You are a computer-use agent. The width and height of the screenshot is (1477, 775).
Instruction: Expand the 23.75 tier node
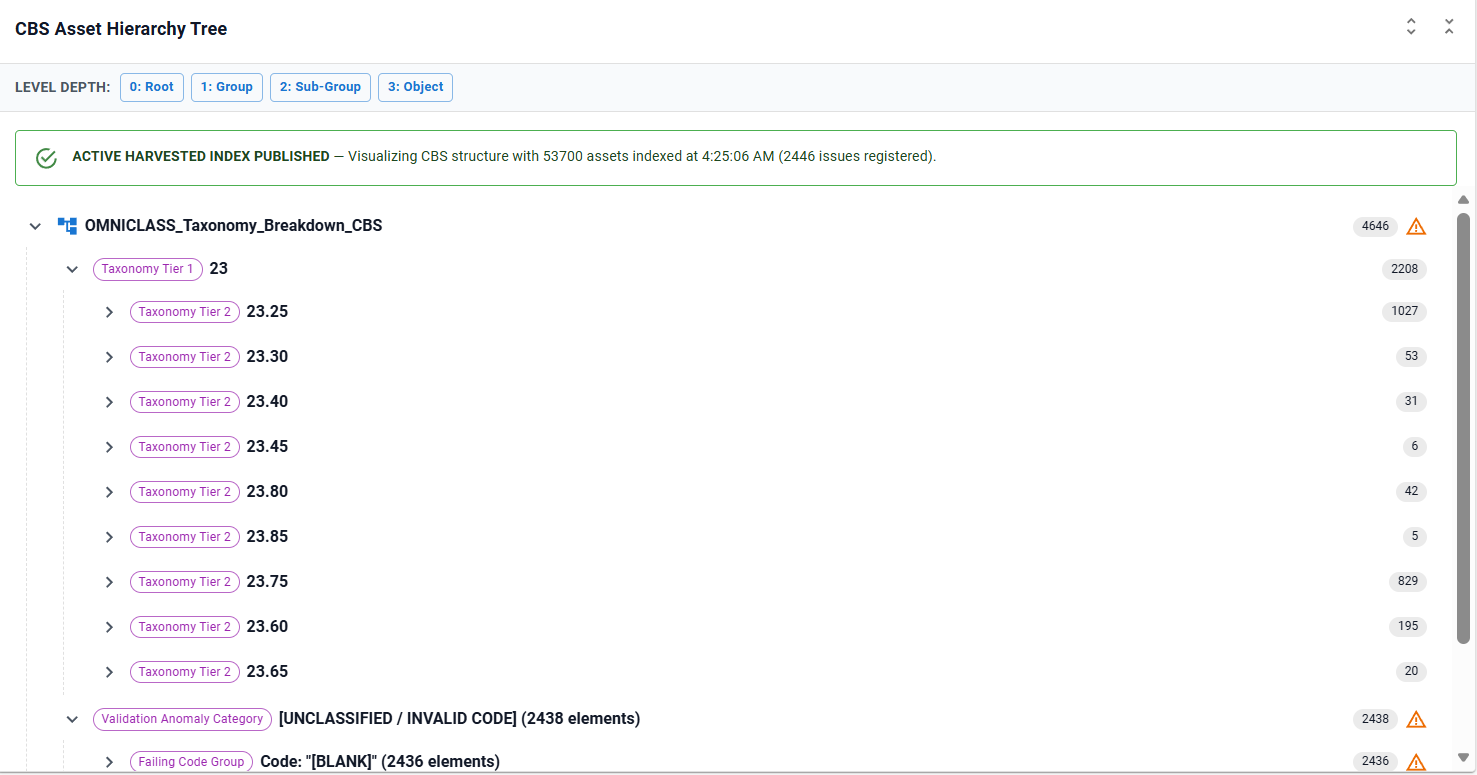point(109,582)
